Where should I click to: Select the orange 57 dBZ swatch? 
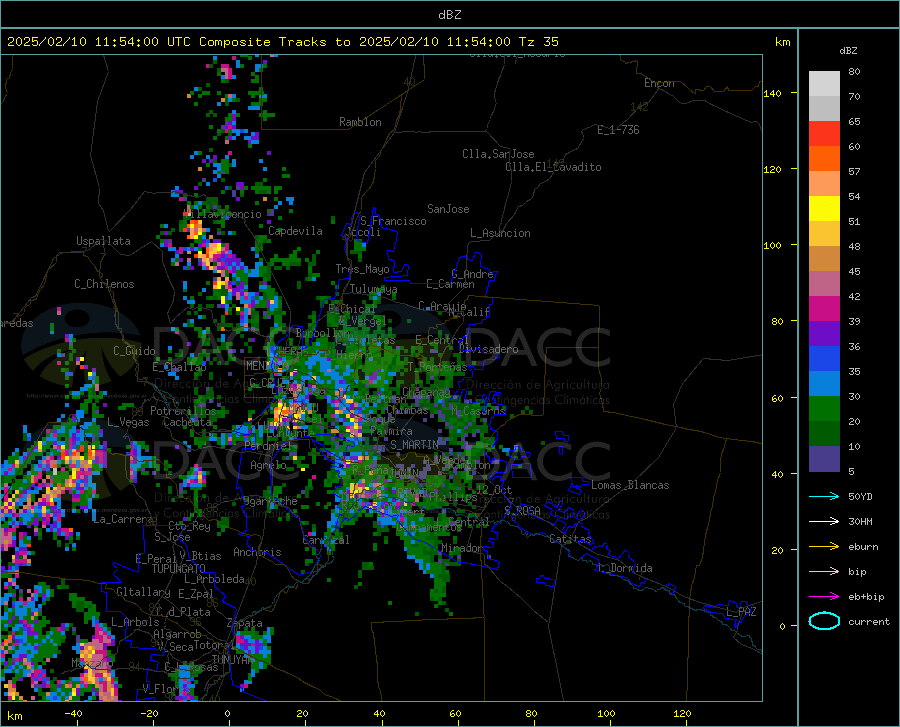pos(824,159)
